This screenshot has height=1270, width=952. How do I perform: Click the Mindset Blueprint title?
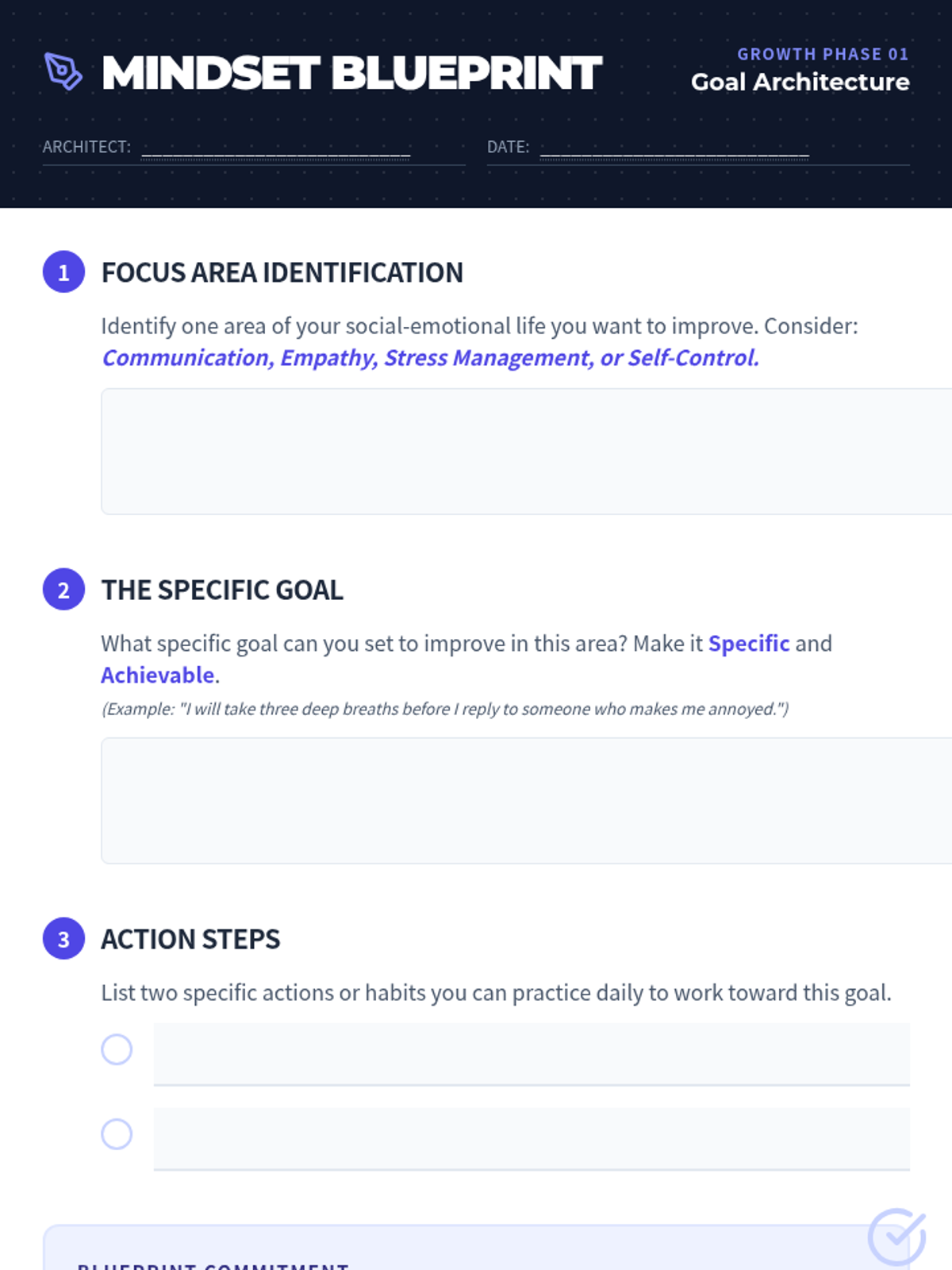(352, 73)
